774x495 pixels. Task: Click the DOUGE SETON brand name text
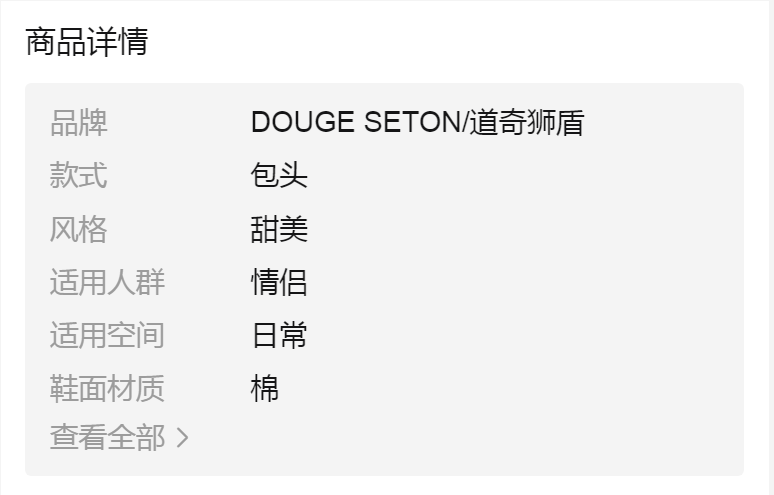[355, 123]
